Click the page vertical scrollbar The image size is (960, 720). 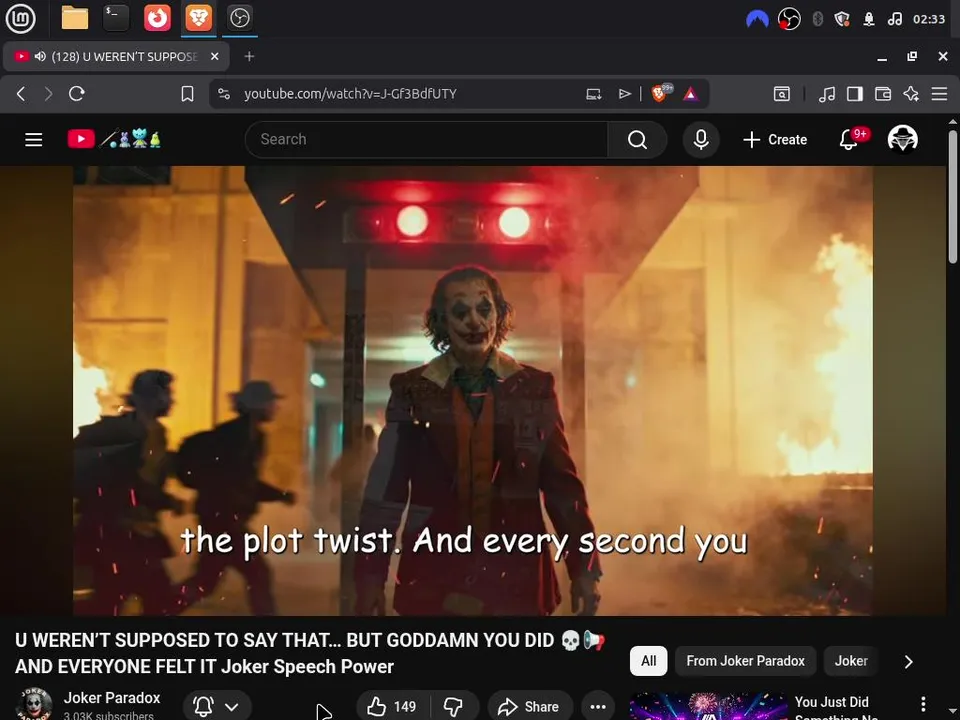click(953, 196)
